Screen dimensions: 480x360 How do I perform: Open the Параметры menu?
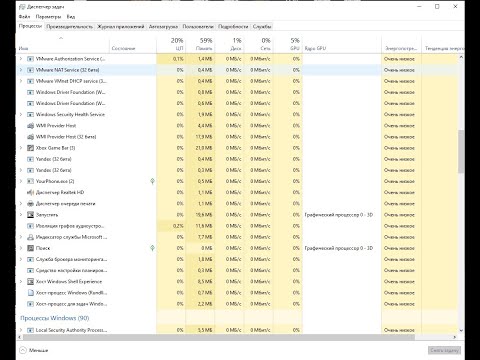tap(48, 16)
